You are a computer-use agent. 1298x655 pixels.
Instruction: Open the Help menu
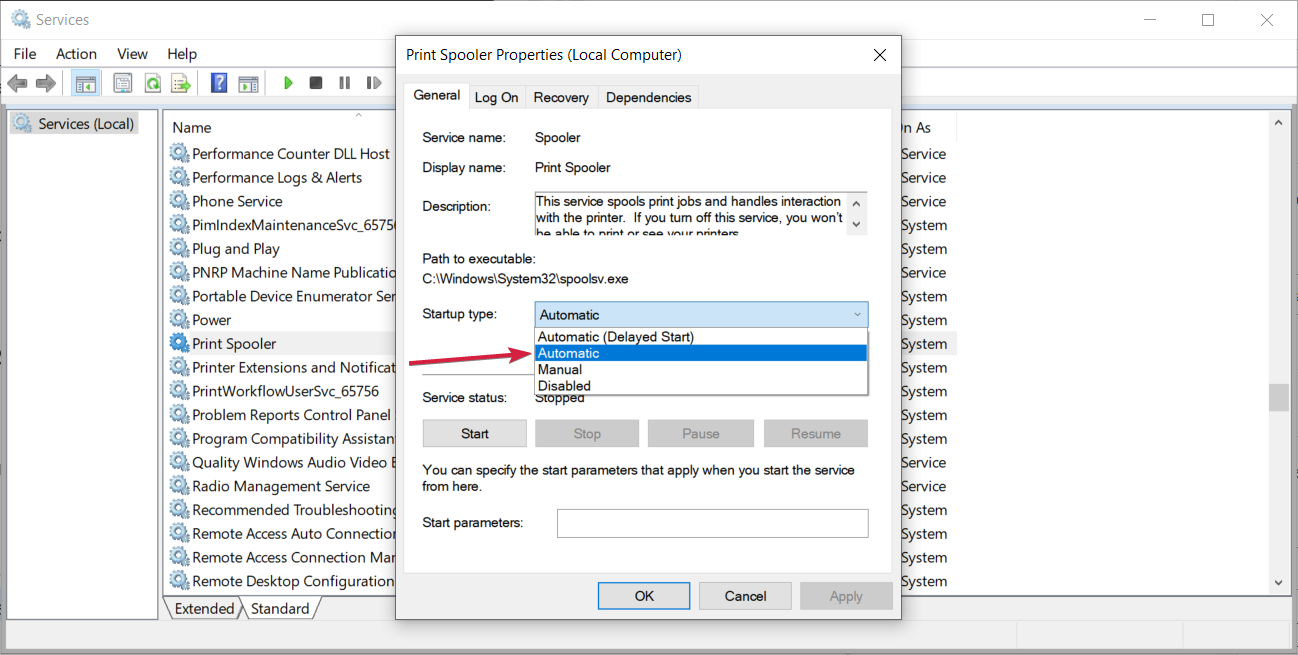point(182,54)
